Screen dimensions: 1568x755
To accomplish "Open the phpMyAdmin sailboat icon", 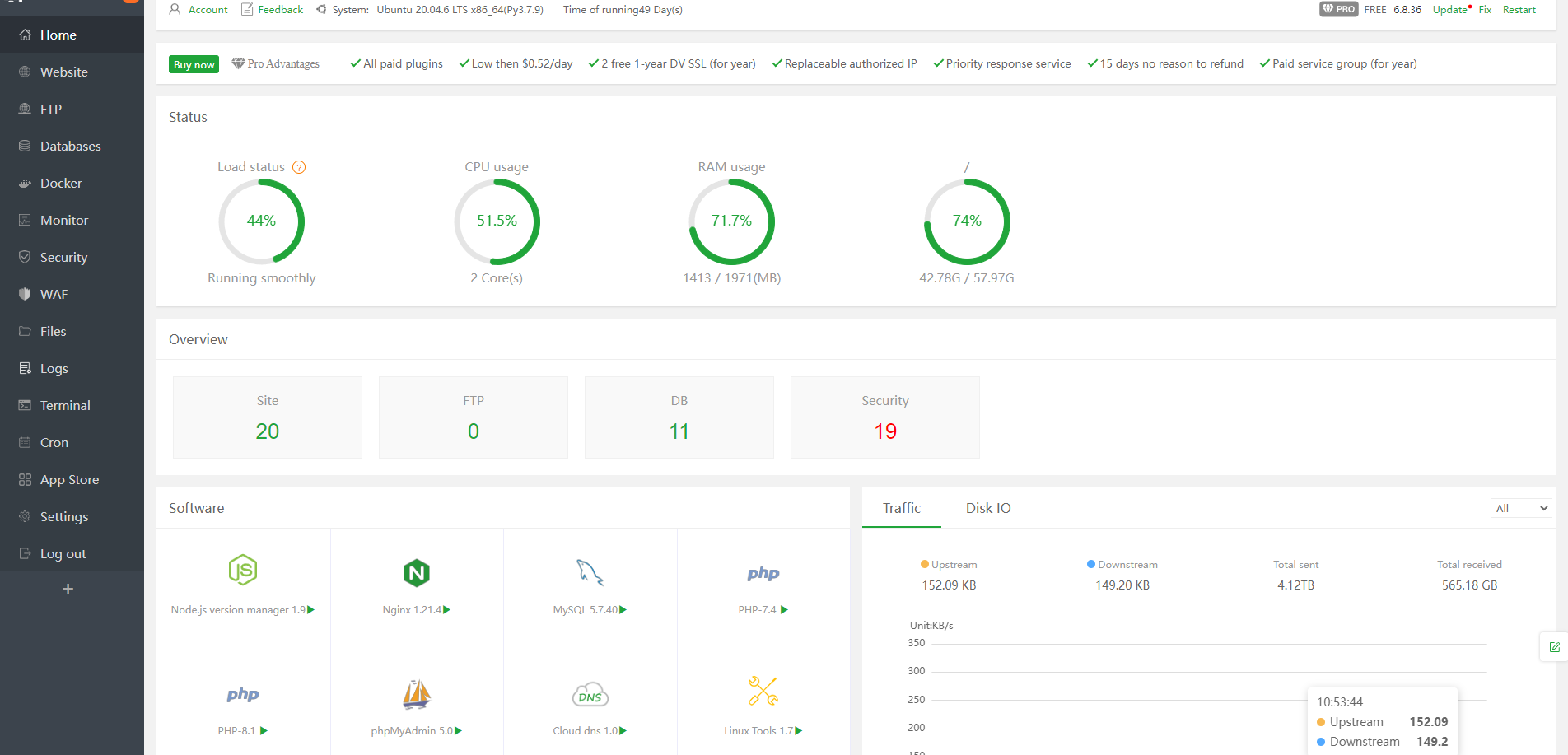I will click(x=417, y=694).
